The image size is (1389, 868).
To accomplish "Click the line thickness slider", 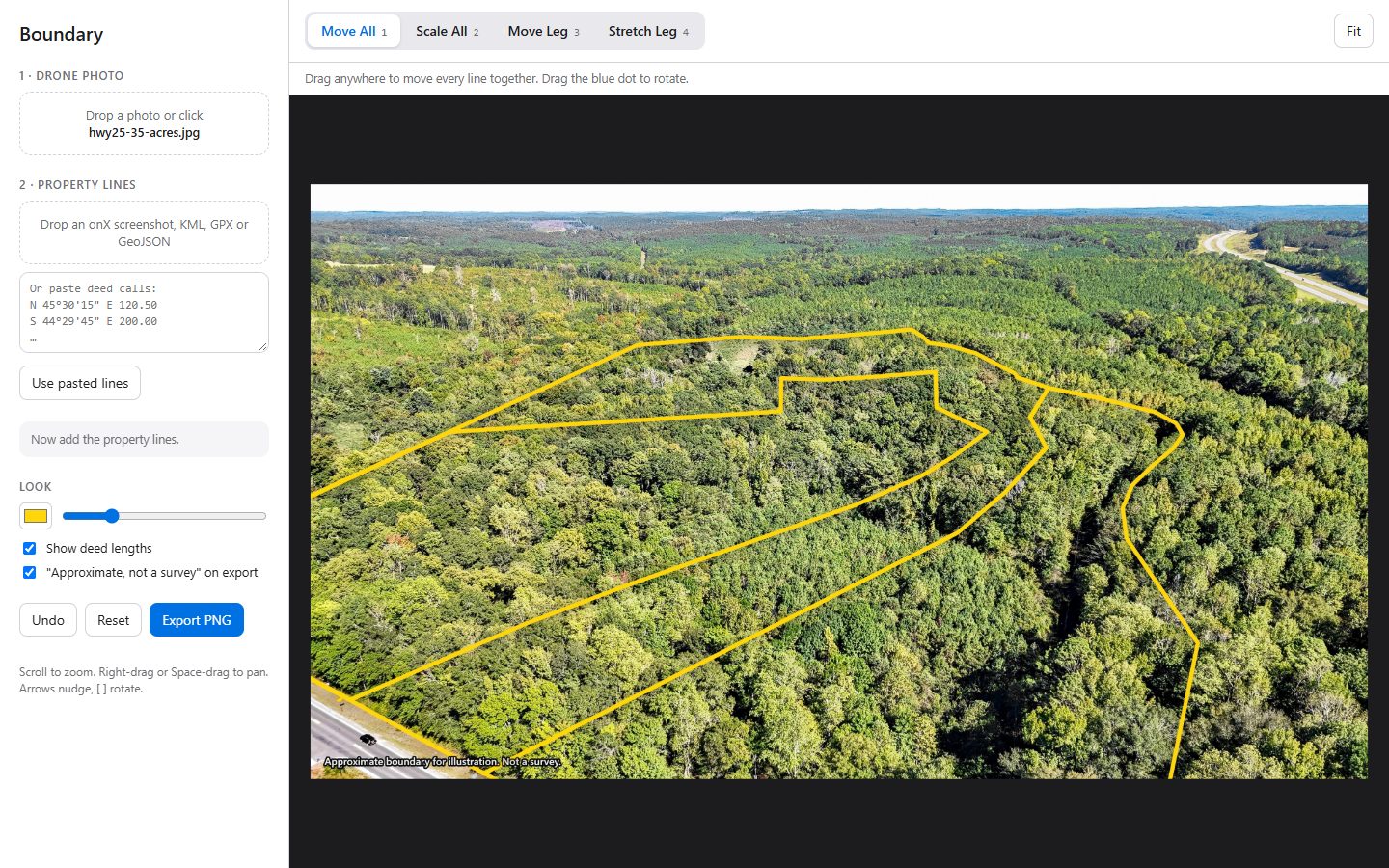I will [164, 516].
